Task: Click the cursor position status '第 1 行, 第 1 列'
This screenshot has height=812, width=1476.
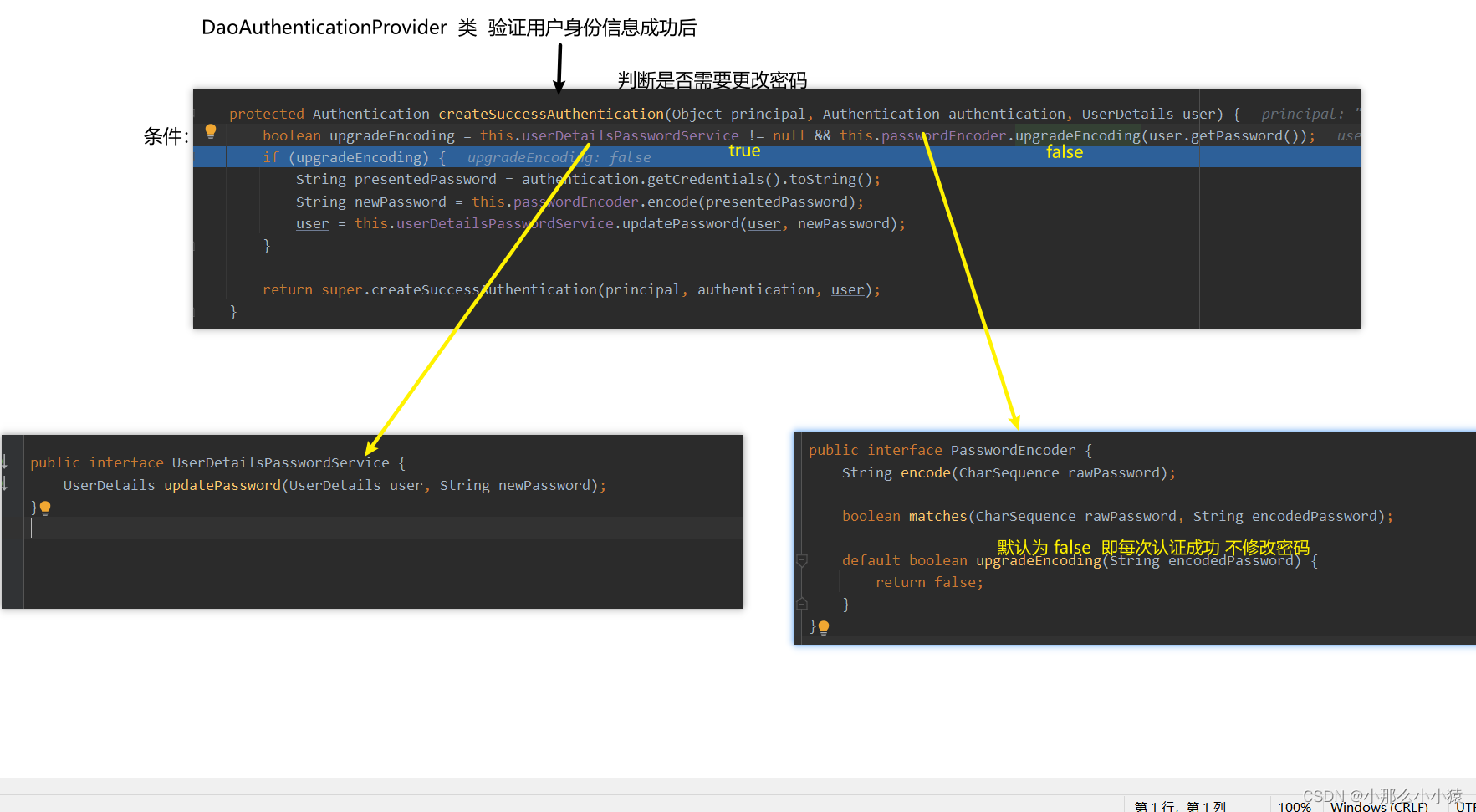Action: pos(1180,807)
